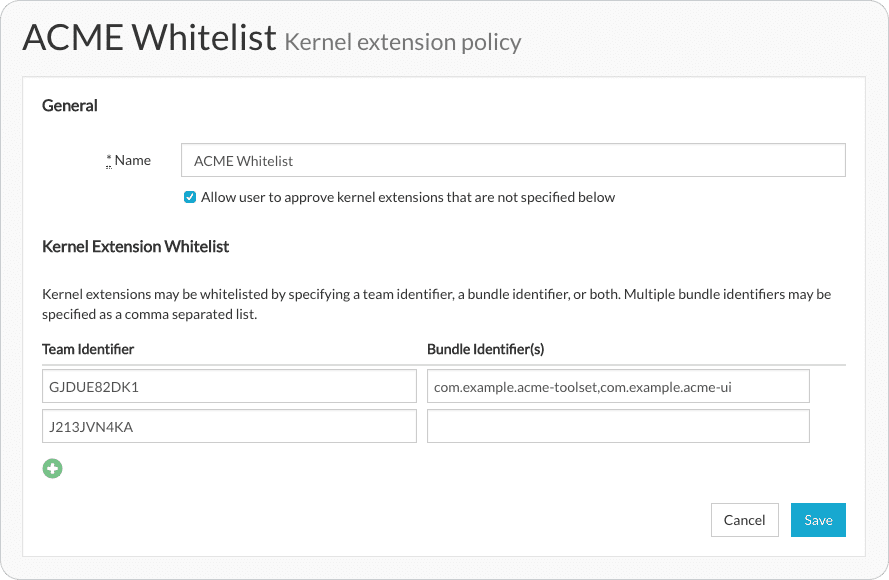Screen dimensions: 889x580
Task: Save the kernel extension policy
Action: click(818, 520)
